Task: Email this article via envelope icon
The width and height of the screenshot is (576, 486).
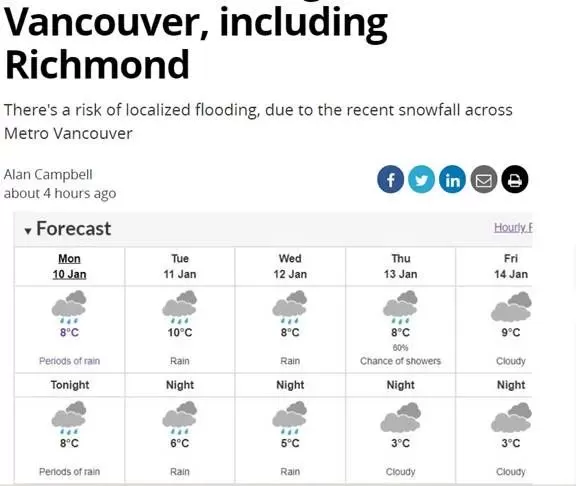Action: 483,179
